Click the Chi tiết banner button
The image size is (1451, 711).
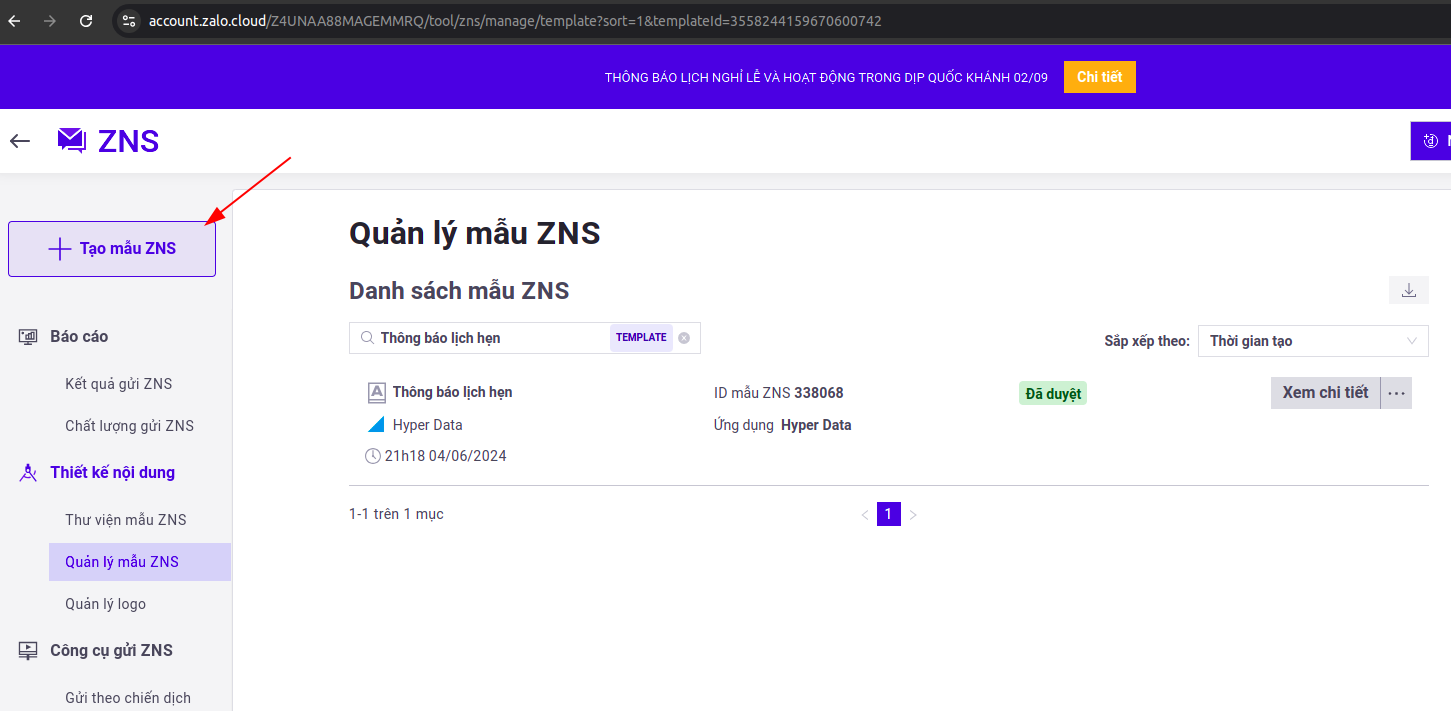click(x=1099, y=77)
